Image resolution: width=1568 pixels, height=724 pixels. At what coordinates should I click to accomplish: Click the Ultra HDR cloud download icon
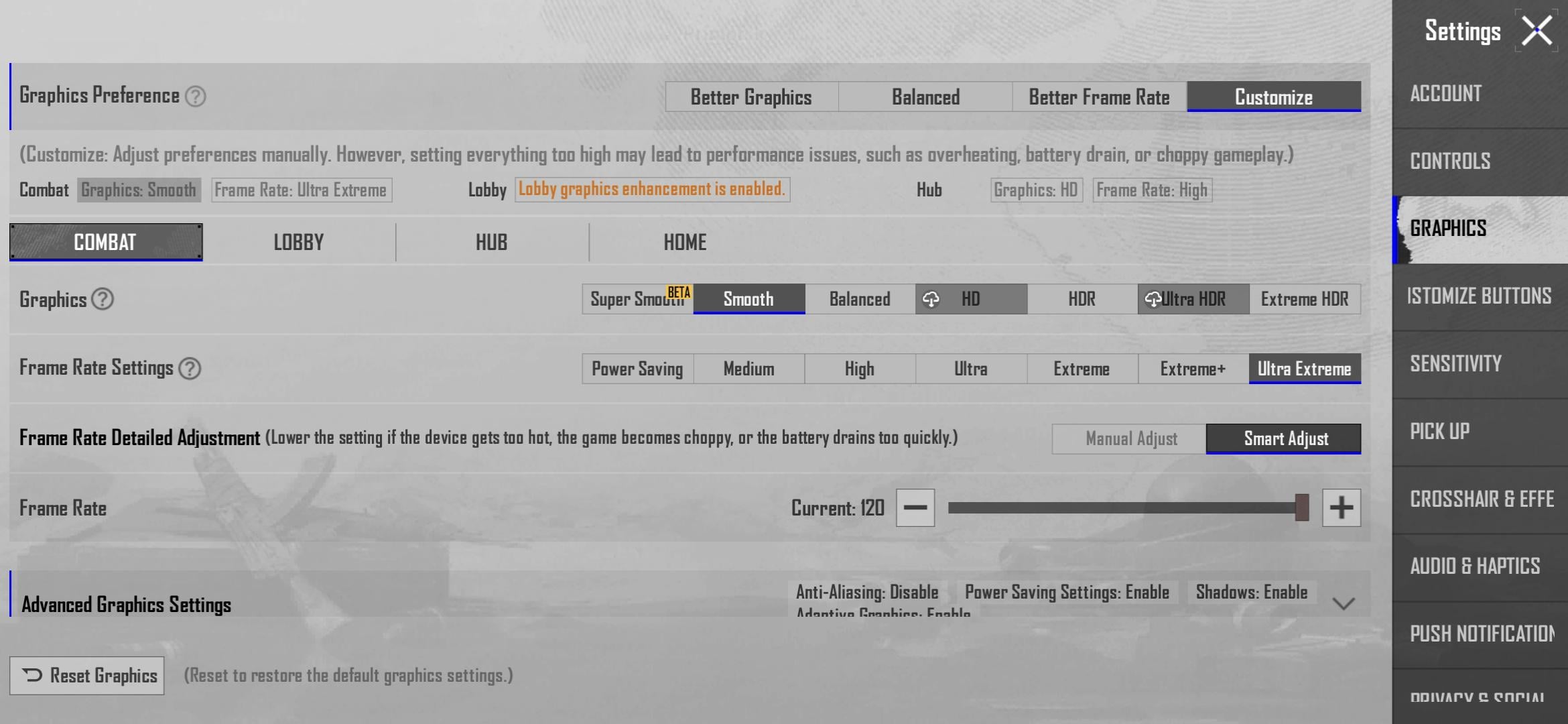tap(1153, 299)
